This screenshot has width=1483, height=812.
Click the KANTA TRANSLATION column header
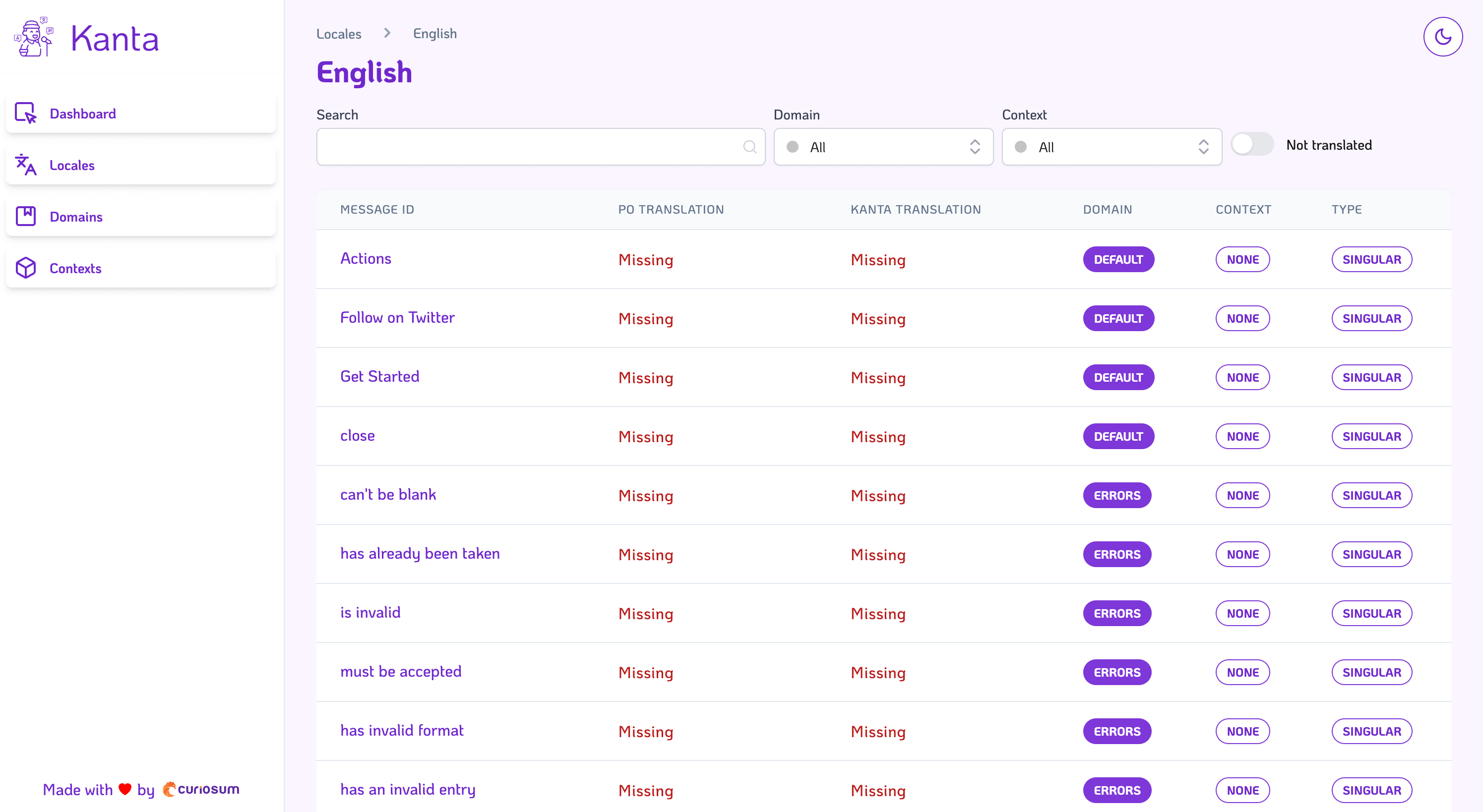(x=916, y=210)
